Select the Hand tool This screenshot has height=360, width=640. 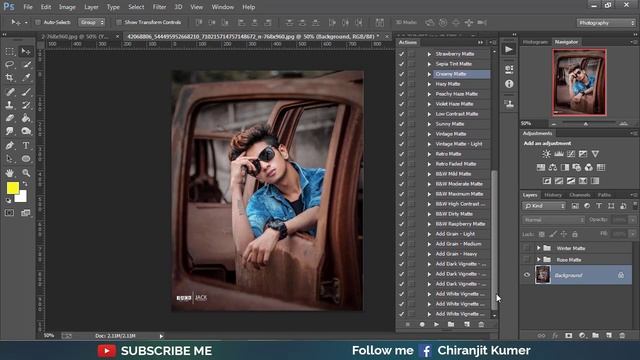click(x=10, y=173)
